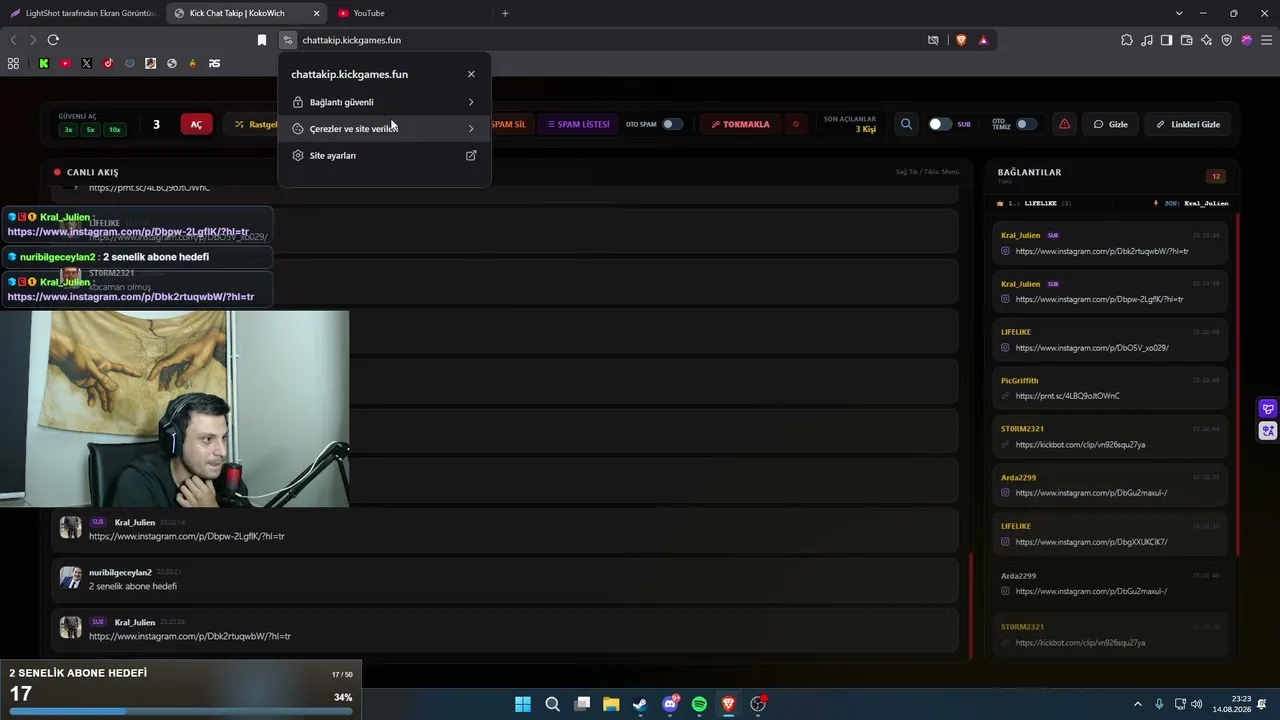Open the RS bookmark icon

(x=214, y=63)
